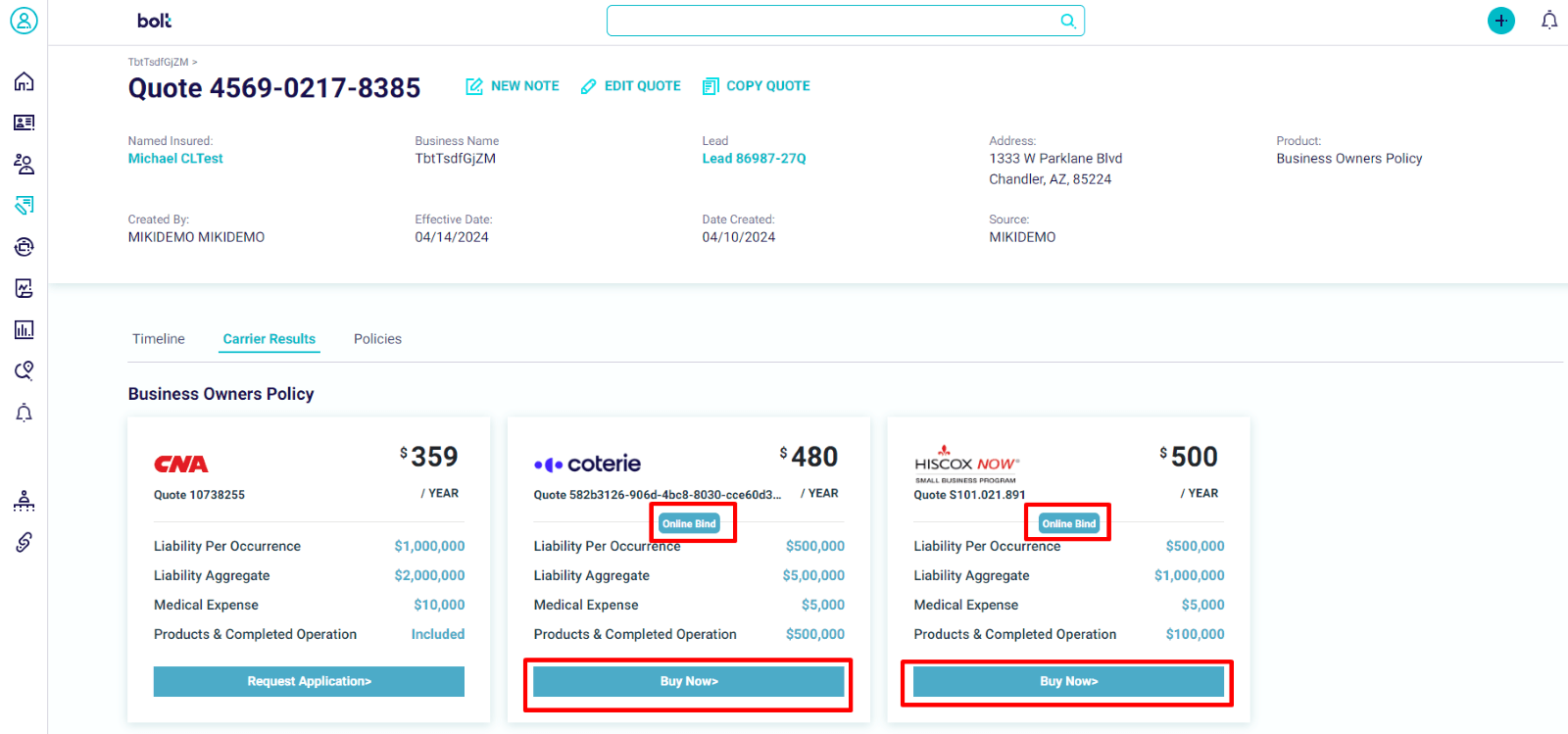Viewport: 1568px width, 734px height.
Task: Click the link chain sidebar icon
Action: click(x=24, y=542)
